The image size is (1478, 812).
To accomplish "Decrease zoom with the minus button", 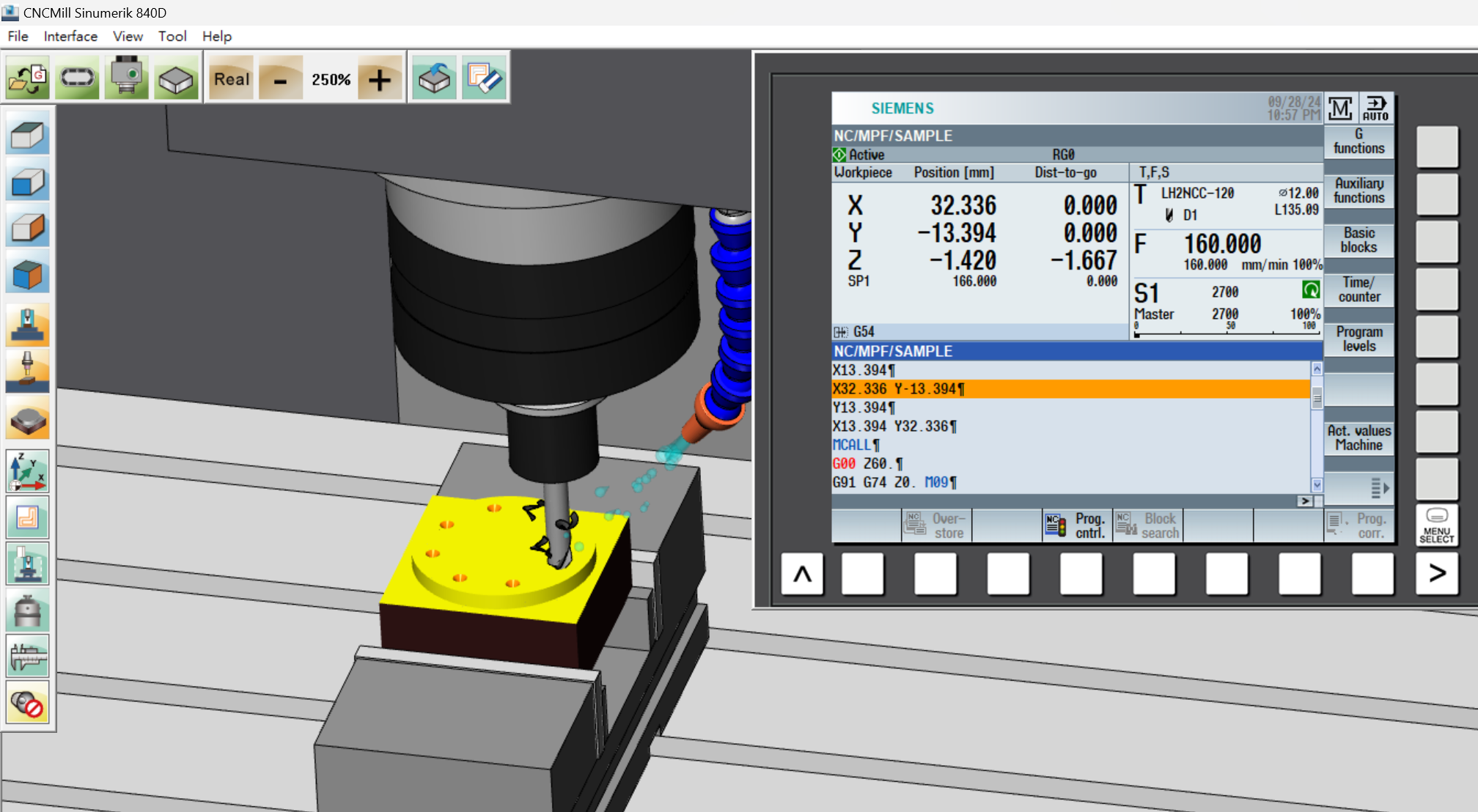I will coord(280,78).
